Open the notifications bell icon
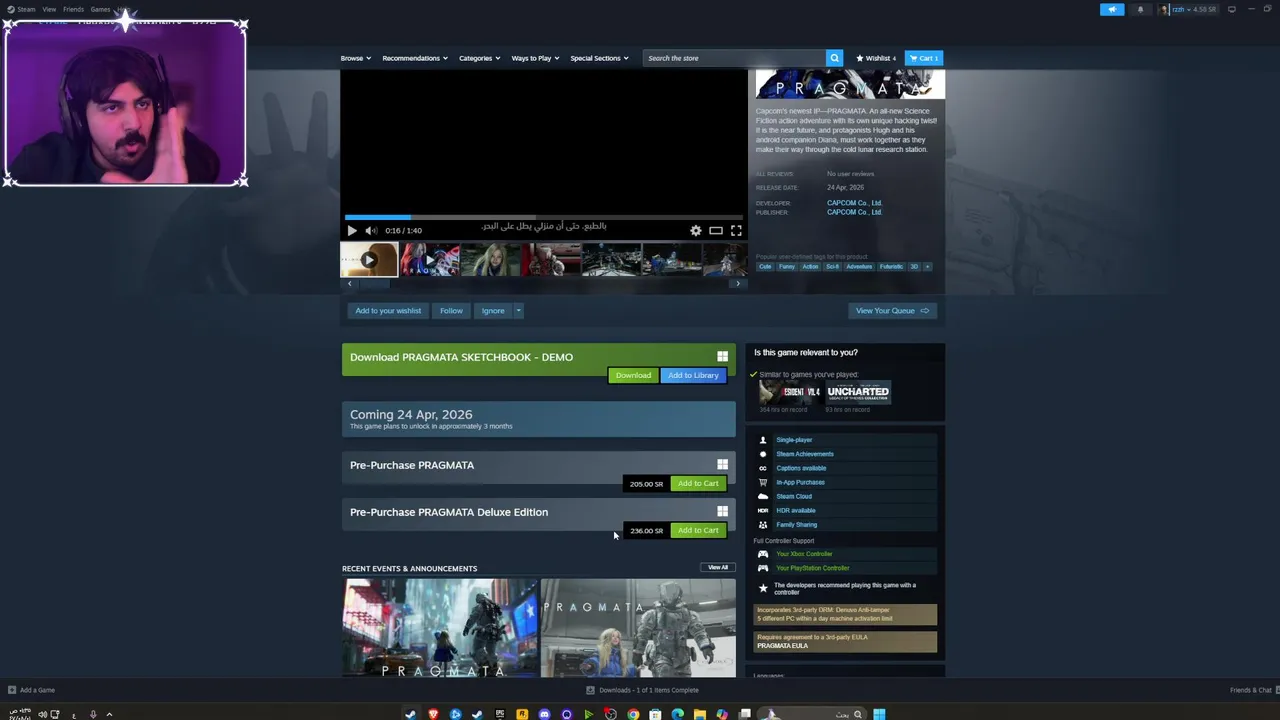Image resolution: width=1280 pixels, height=720 pixels. 1140,9
